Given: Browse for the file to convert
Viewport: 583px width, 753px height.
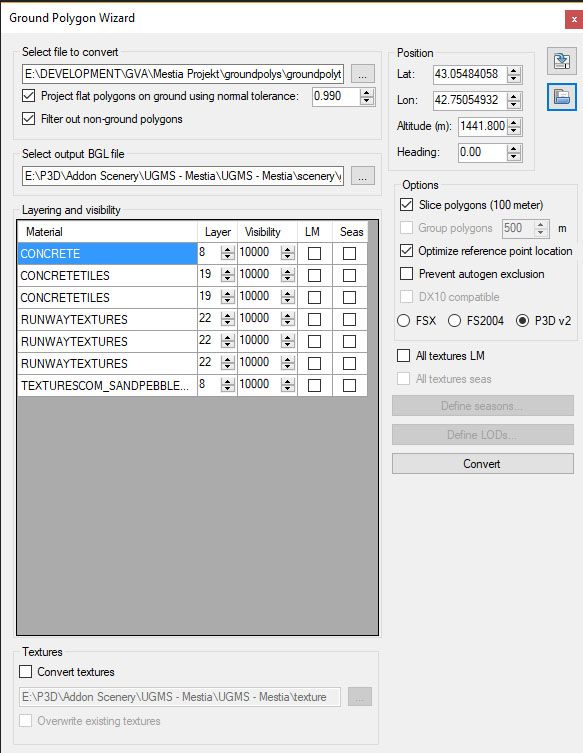Looking at the screenshot, I should click(363, 74).
